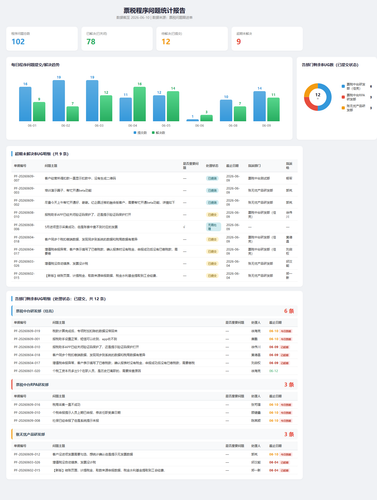Image resolution: width=377 pixels, height=500 pixels.
Task: Click the orange pending count 12 card
Action: 192,39
